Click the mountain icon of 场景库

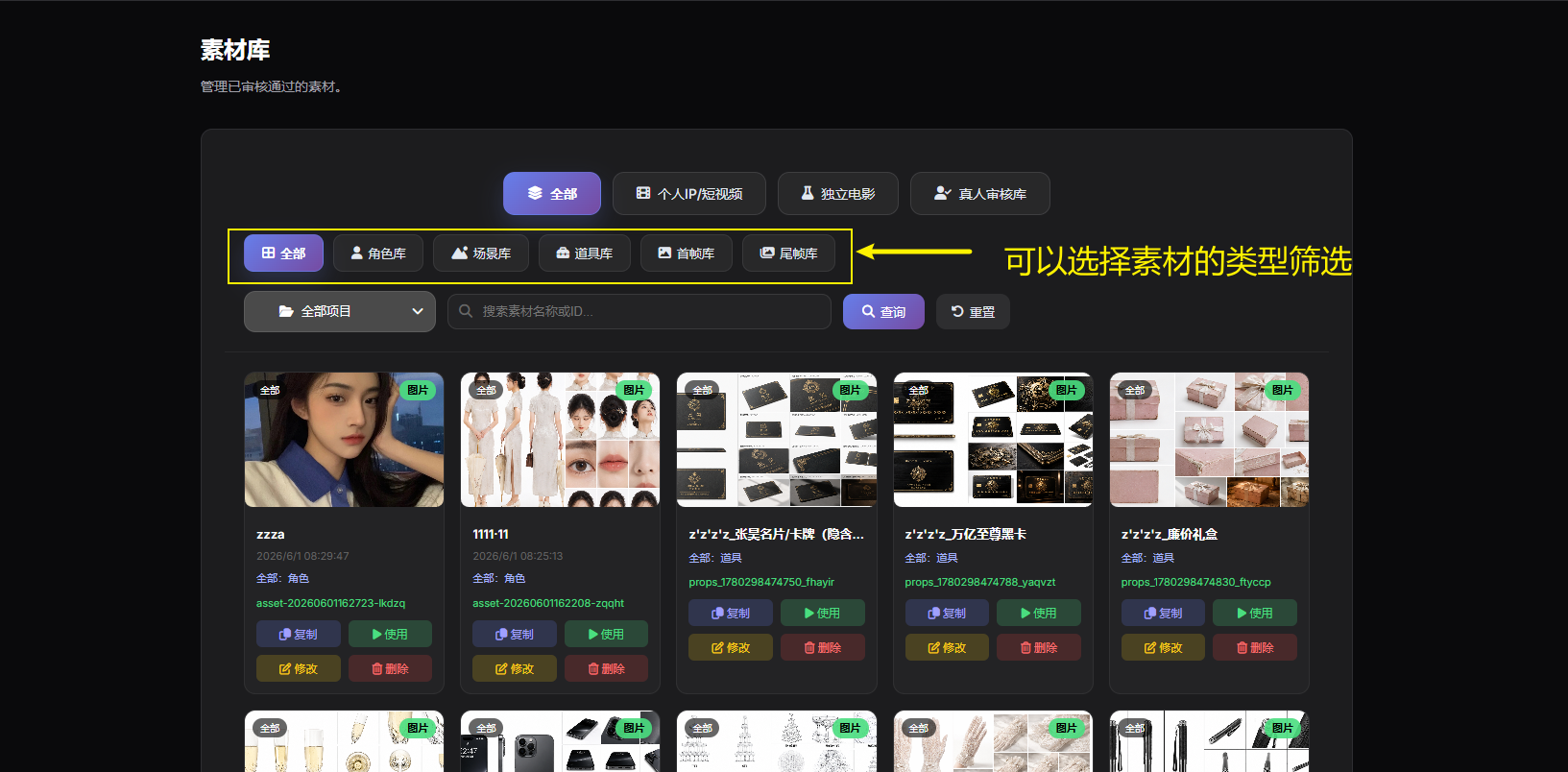pyautogui.click(x=460, y=253)
